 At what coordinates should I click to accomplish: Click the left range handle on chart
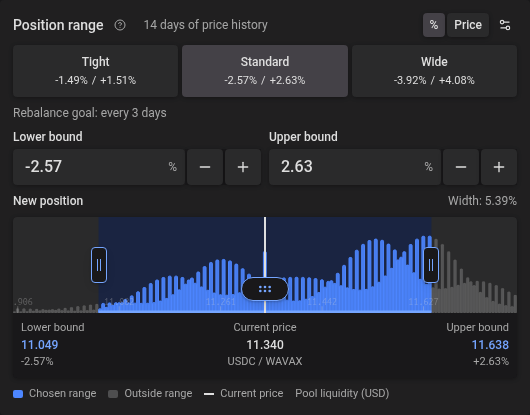(x=99, y=265)
